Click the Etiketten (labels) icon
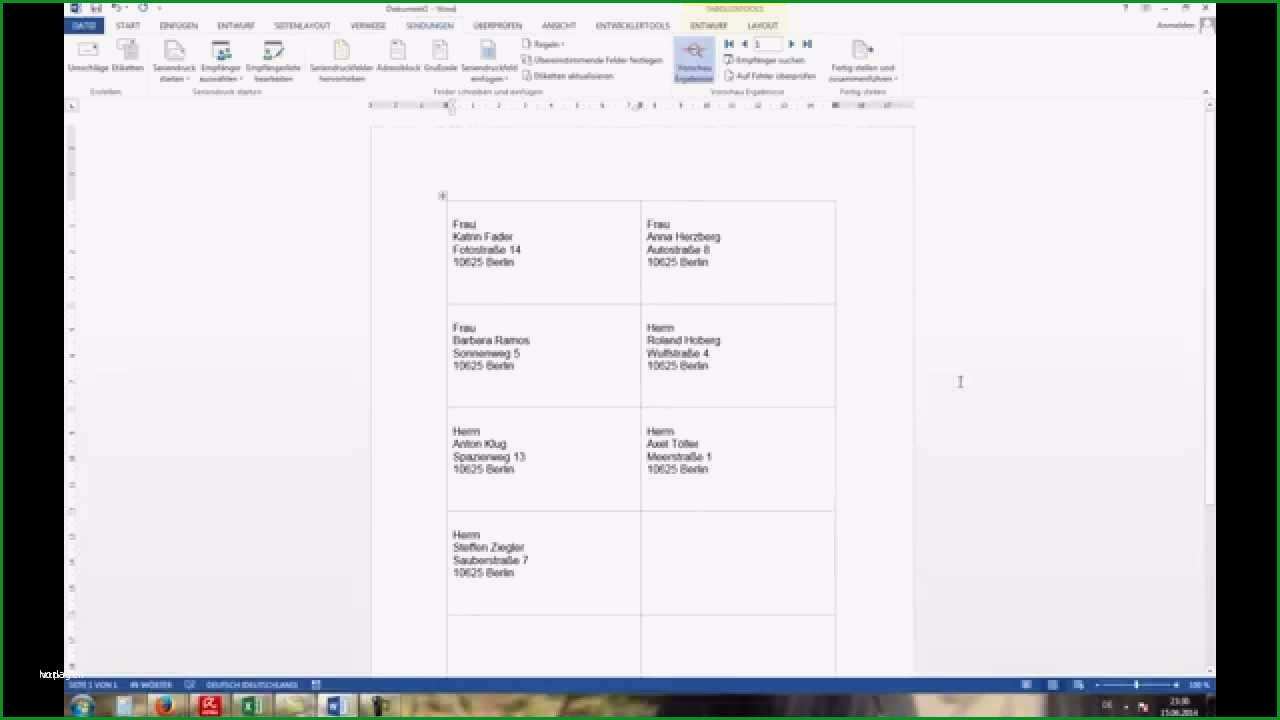 tap(128, 56)
